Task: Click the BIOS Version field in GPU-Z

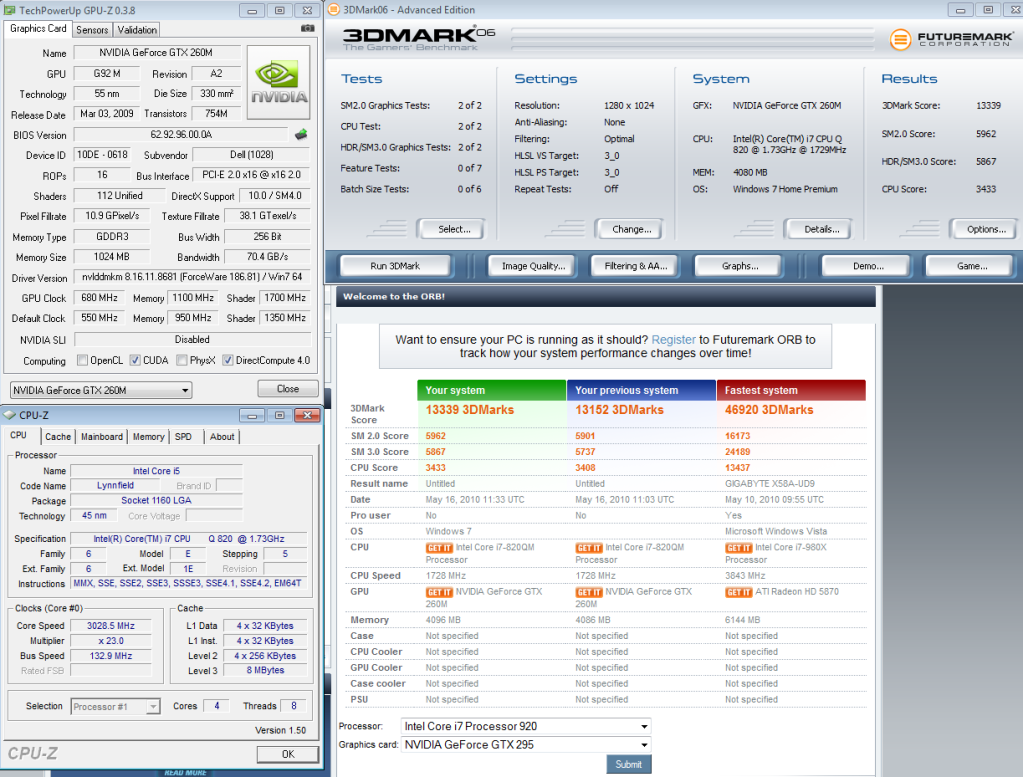Action: (x=181, y=134)
